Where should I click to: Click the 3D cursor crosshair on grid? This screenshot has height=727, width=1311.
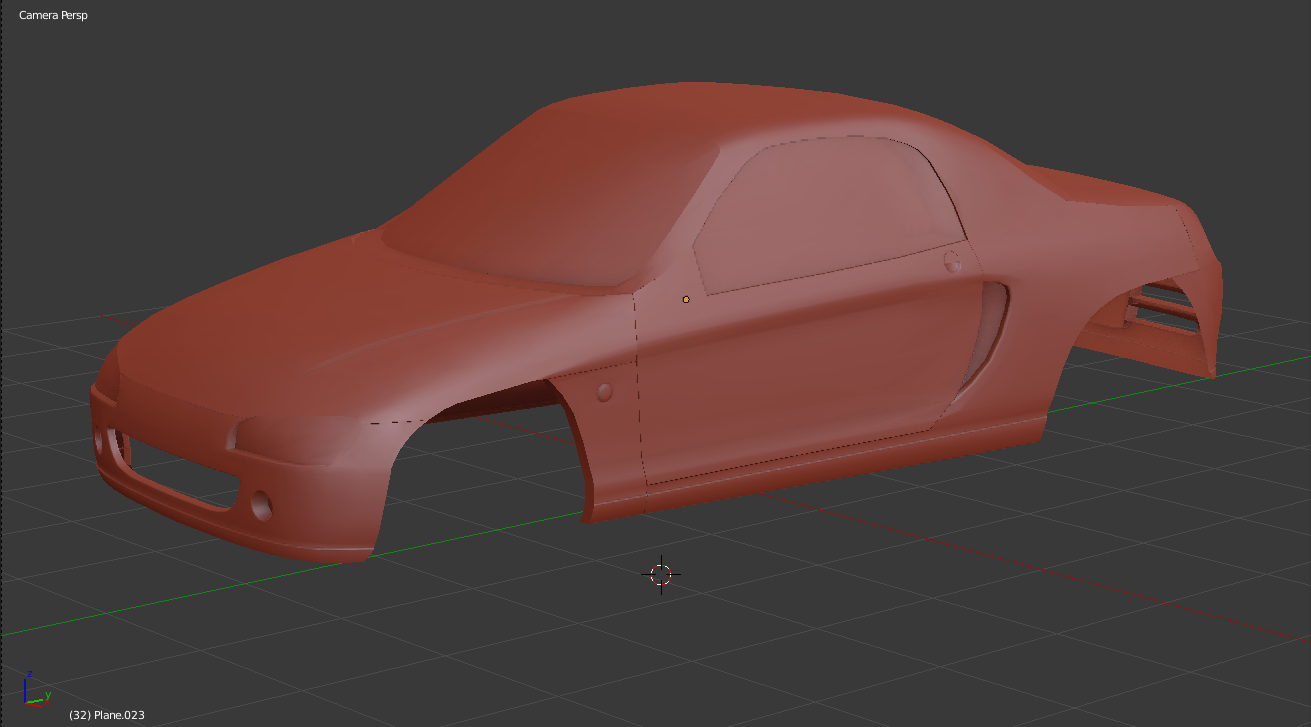[661, 574]
